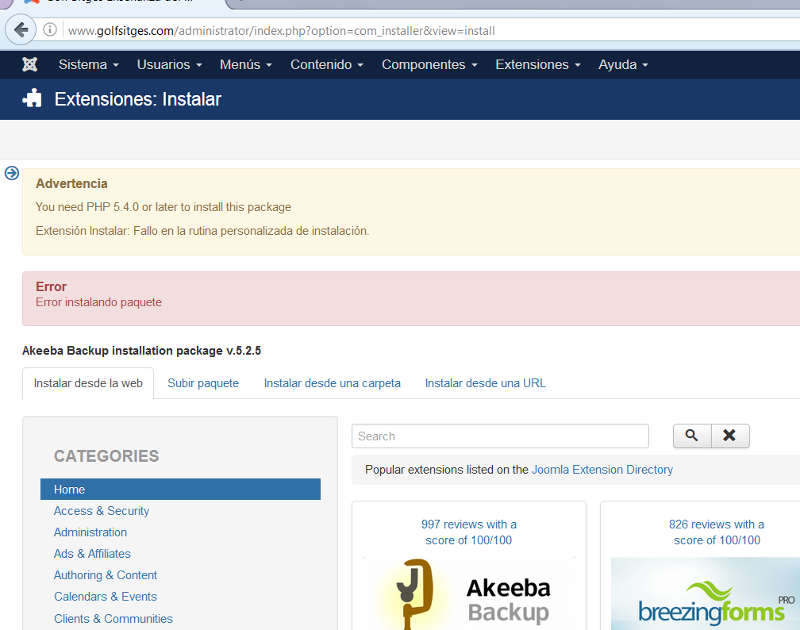Open the Clients & Communities category
Image resolution: width=800 pixels, height=630 pixels.
click(x=113, y=618)
